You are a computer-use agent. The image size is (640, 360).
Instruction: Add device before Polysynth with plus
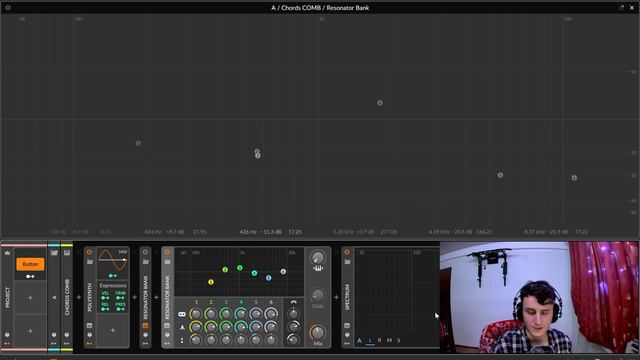click(x=79, y=298)
